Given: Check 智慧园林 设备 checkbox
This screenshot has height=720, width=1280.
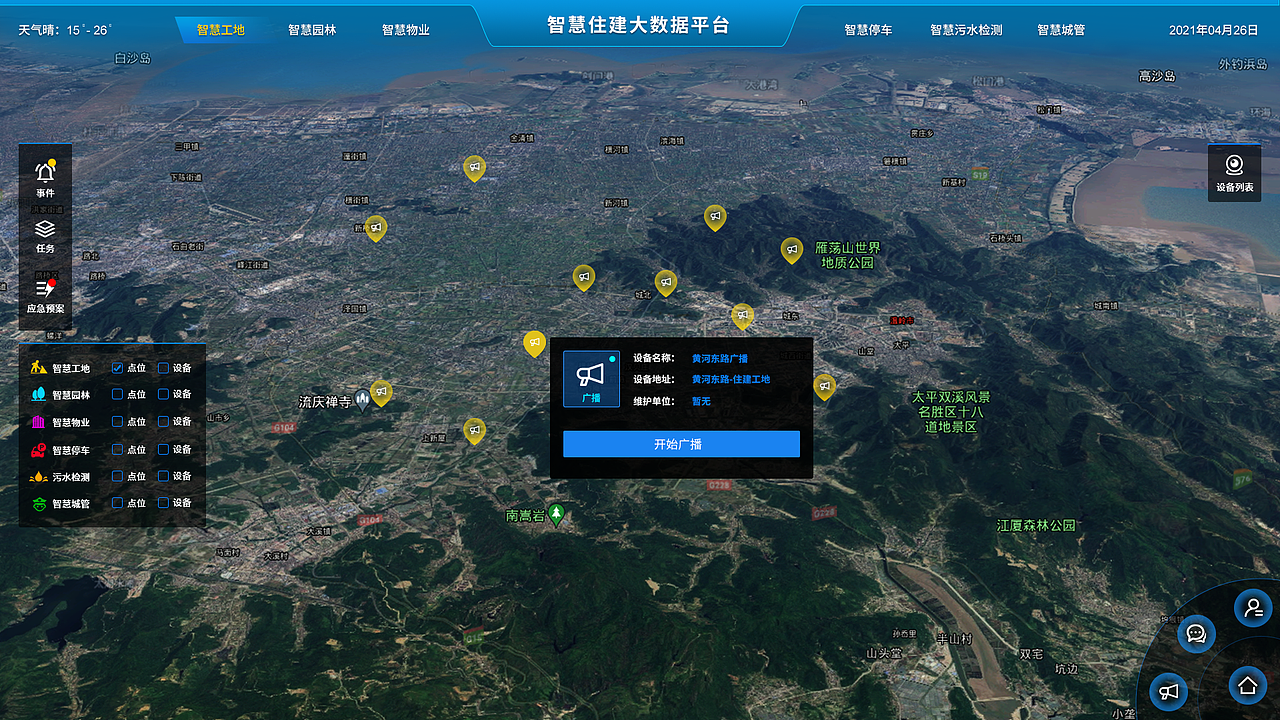Looking at the screenshot, I should click(x=163, y=394).
